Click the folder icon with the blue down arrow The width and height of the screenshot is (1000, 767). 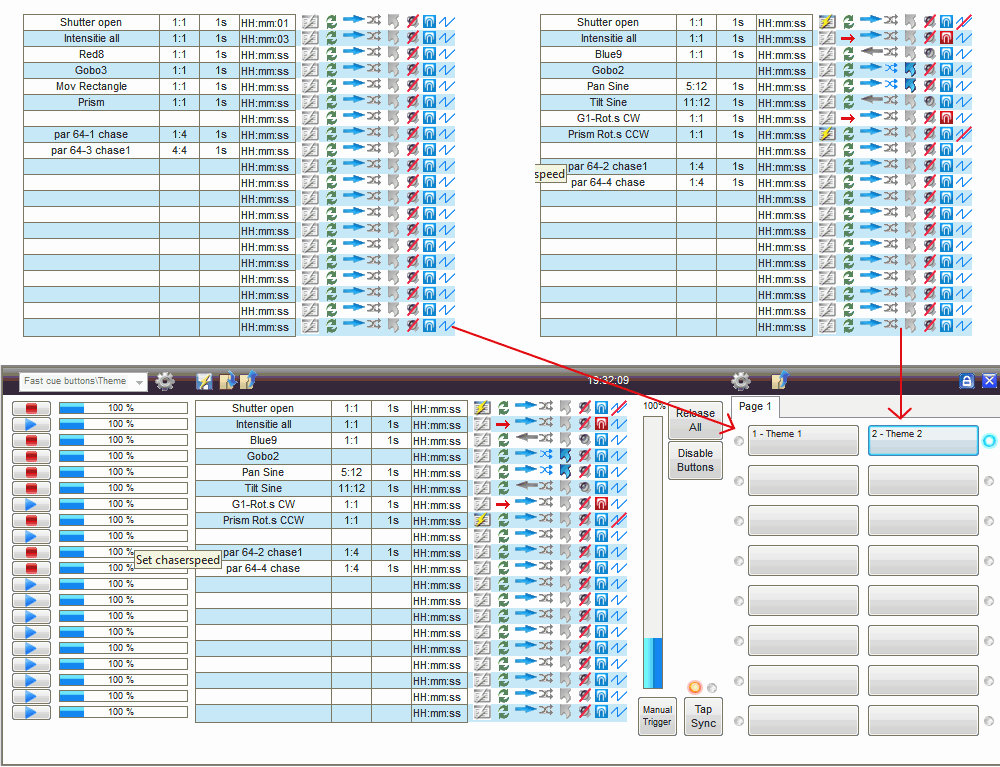228,381
